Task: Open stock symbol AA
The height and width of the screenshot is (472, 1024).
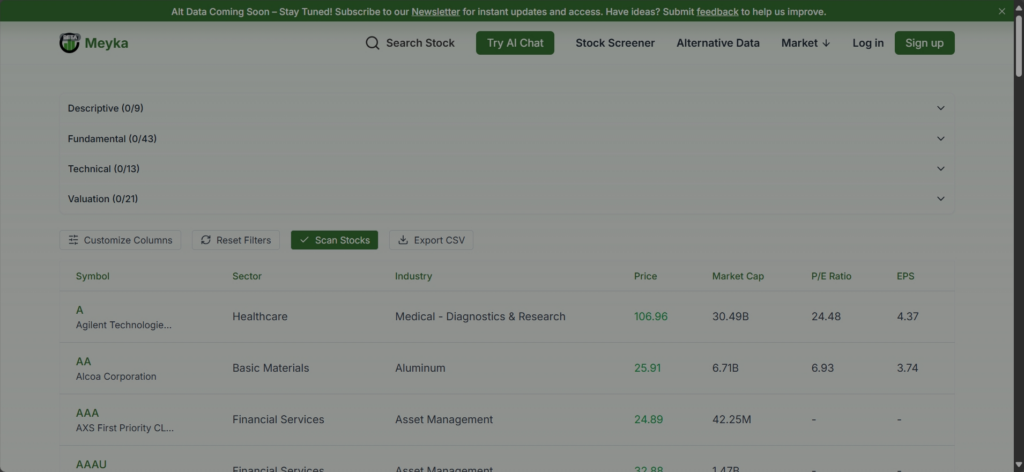Action: [x=84, y=362]
